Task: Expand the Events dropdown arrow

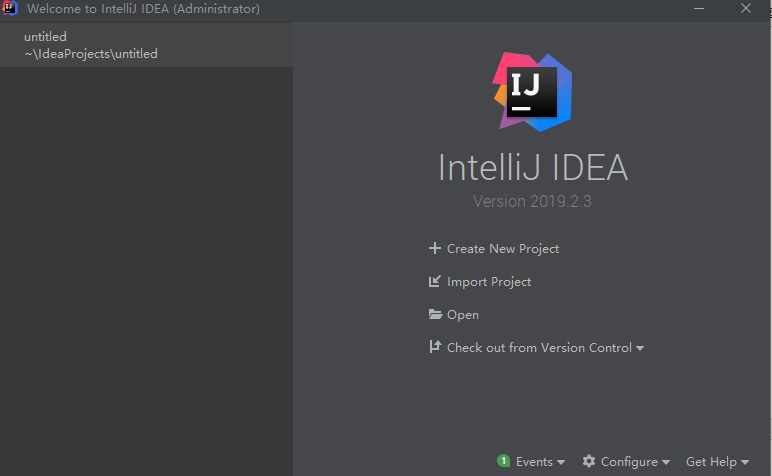Action: (x=561, y=463)
